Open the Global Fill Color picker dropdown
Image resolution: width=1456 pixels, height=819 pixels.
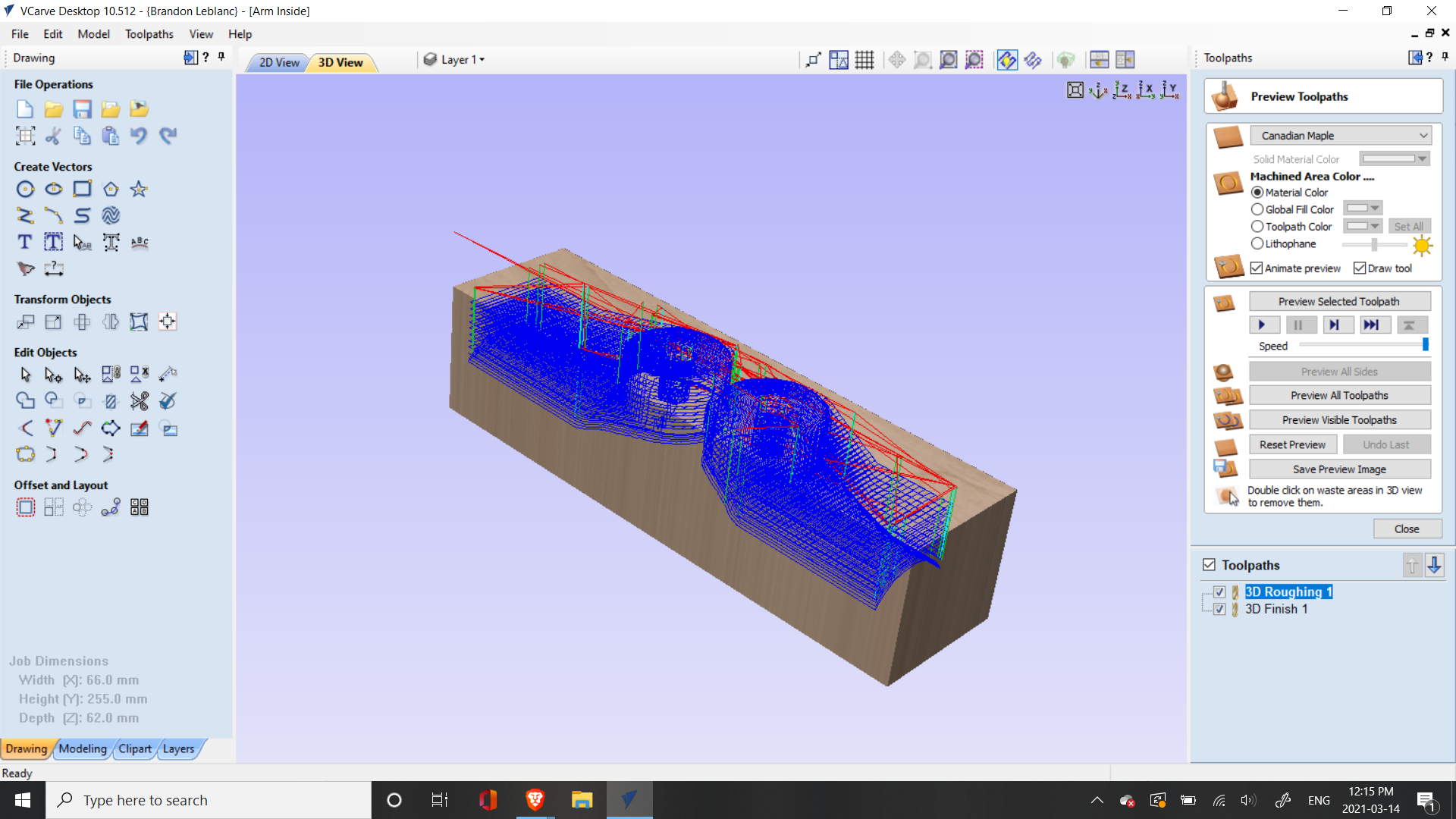click(1374, 208)
